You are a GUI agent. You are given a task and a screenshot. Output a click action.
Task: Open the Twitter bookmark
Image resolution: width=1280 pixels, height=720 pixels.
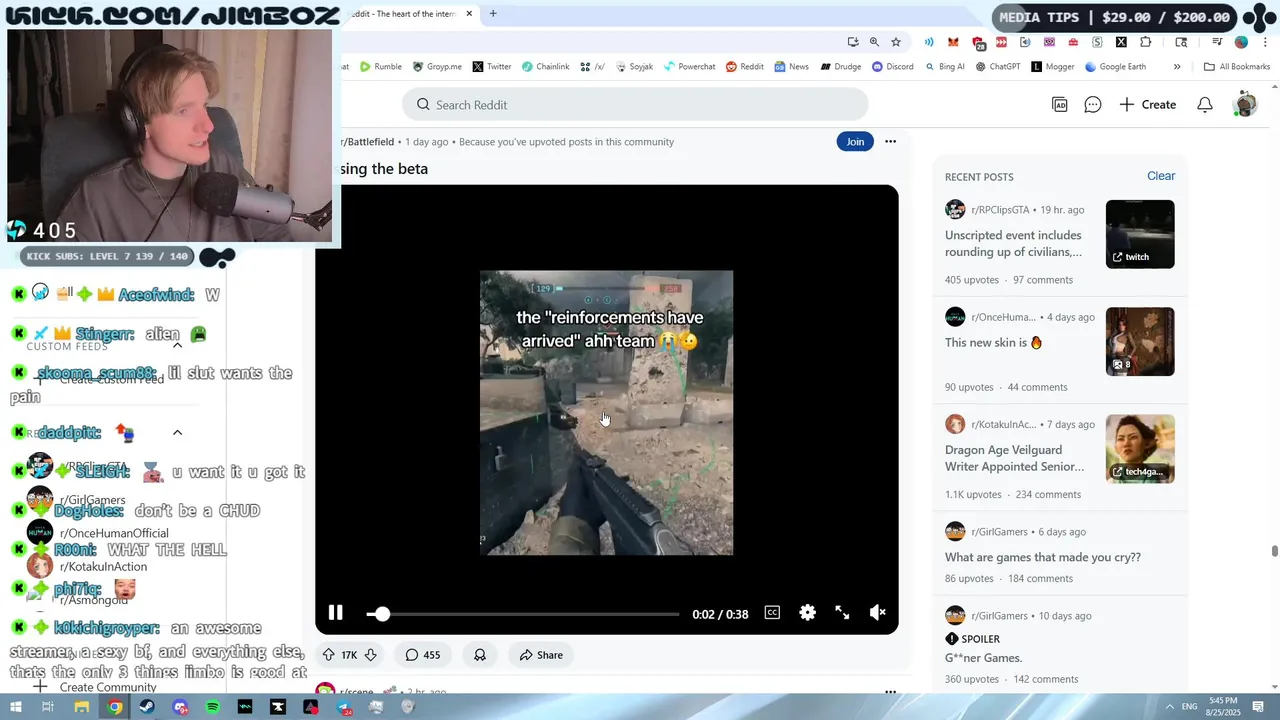pyautogui.click(x=492, y=67)
